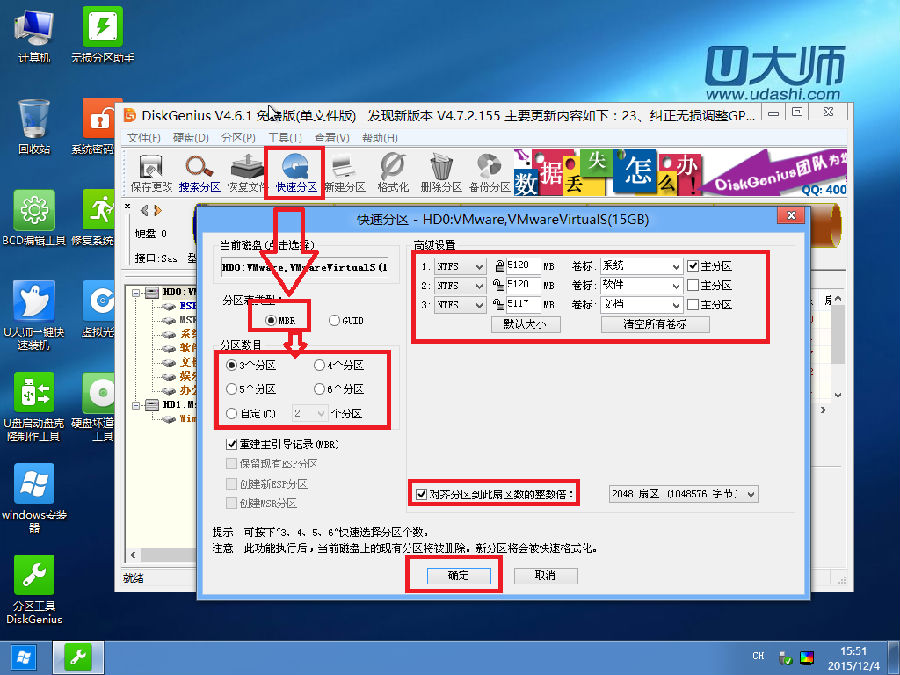
Task: Uncheck 主分区 for the first partition
Action: coord(693,266)
